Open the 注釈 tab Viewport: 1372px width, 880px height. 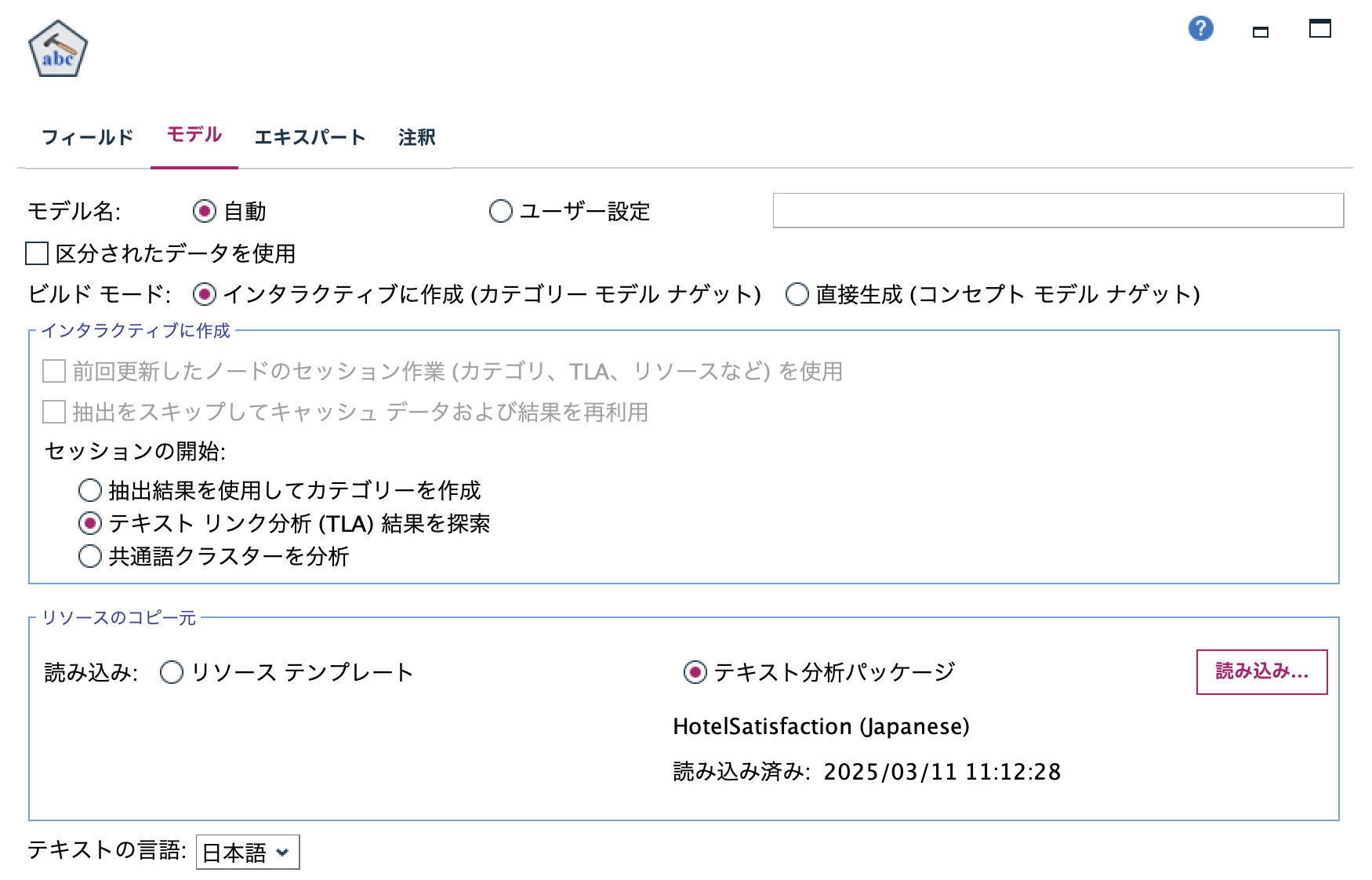[x=418, y=137]
